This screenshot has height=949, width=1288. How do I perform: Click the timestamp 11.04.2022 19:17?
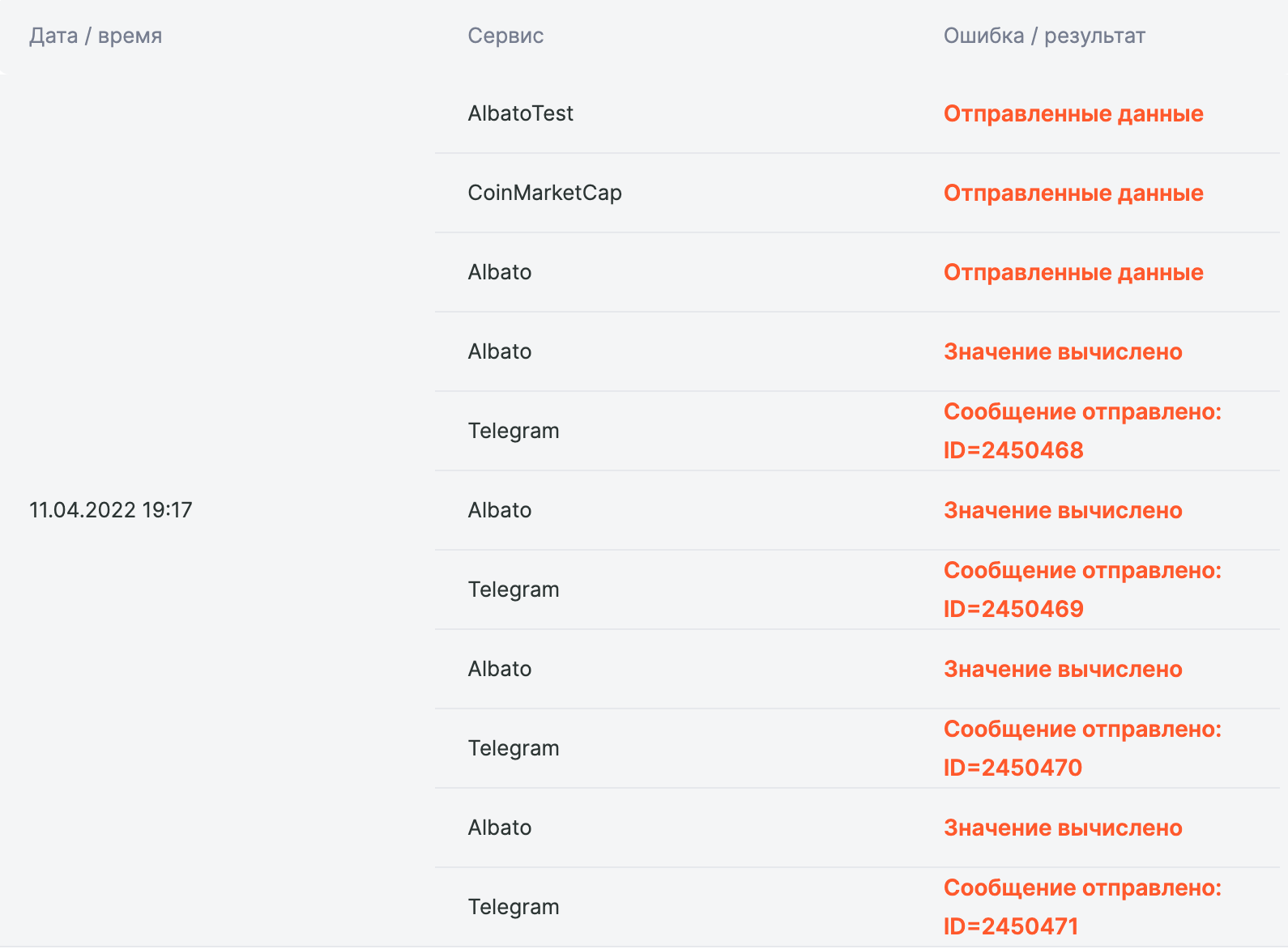click(x=111, y=510)
